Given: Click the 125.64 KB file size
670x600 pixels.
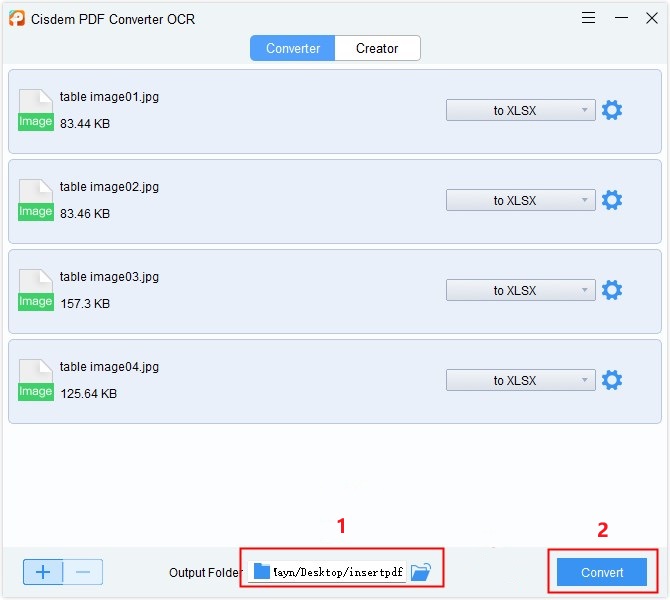Looking at the screenshot, I should click(88, 393).
